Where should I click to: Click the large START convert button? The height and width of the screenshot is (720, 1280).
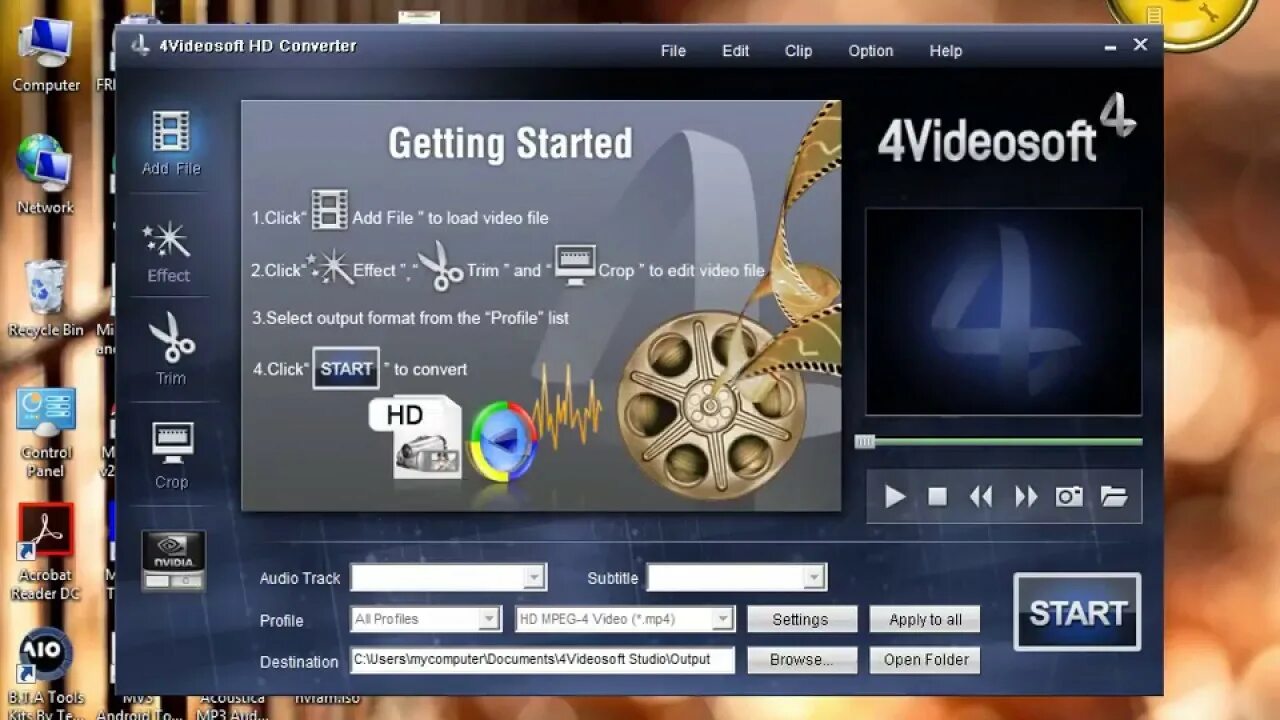(x=1077, y=612)
